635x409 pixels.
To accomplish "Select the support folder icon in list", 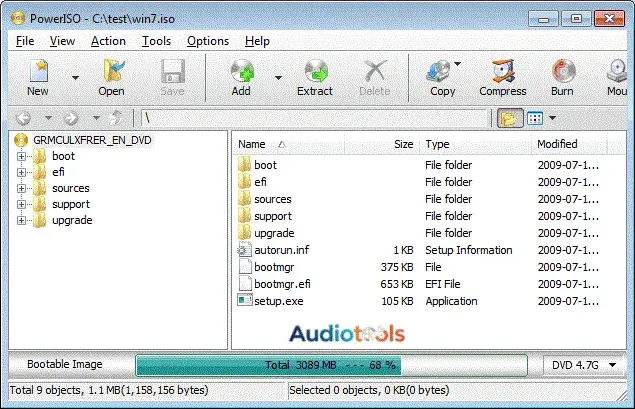I will click(244, 216).
